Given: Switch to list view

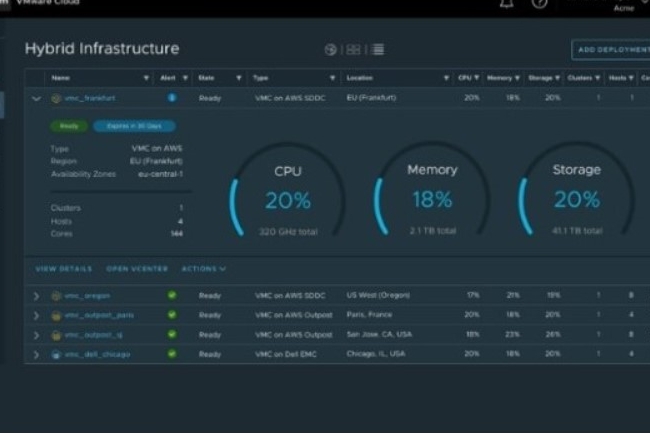Looking at the screenshot, I should (377, 50).
